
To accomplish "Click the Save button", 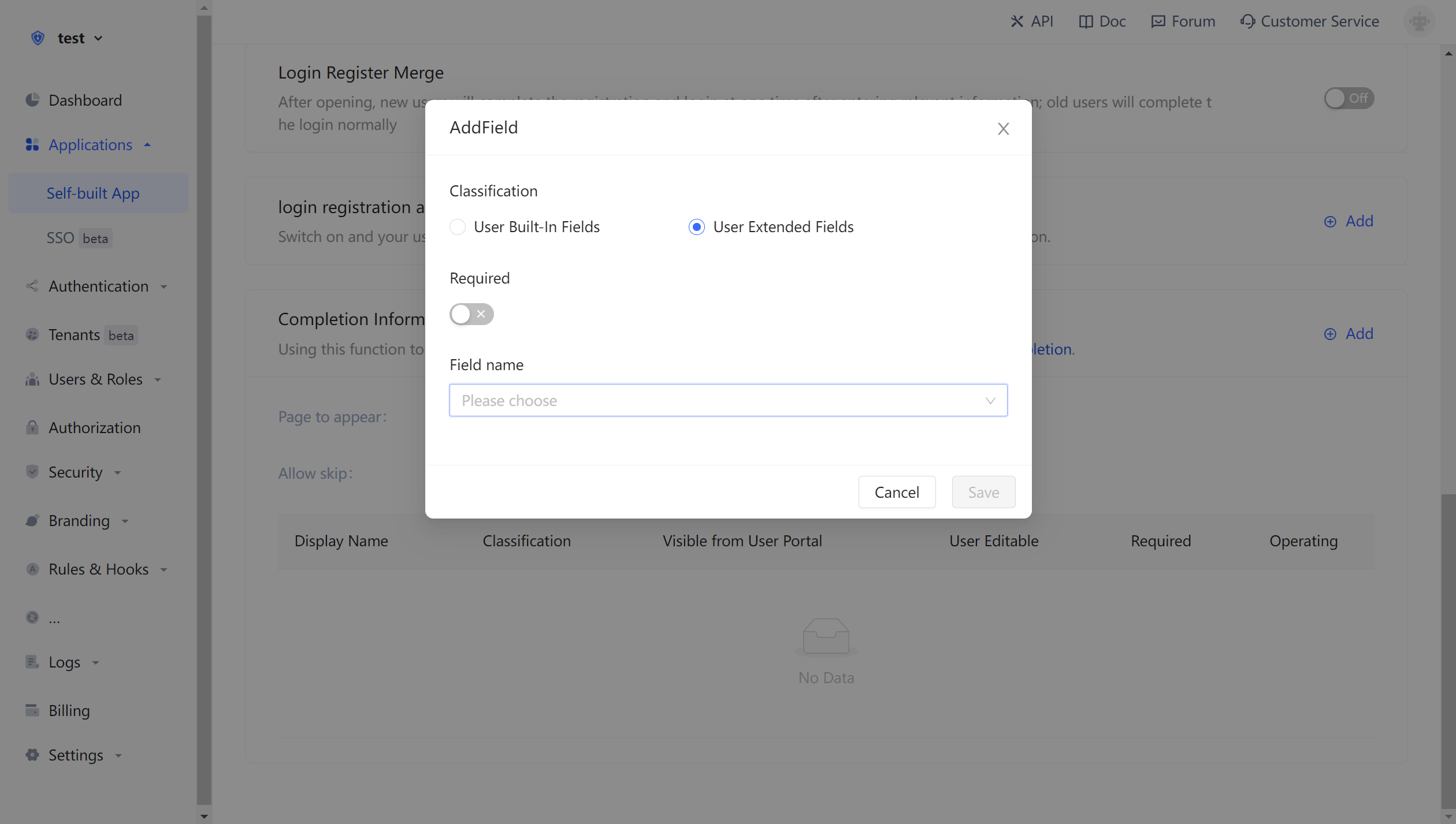I will 983,492.
